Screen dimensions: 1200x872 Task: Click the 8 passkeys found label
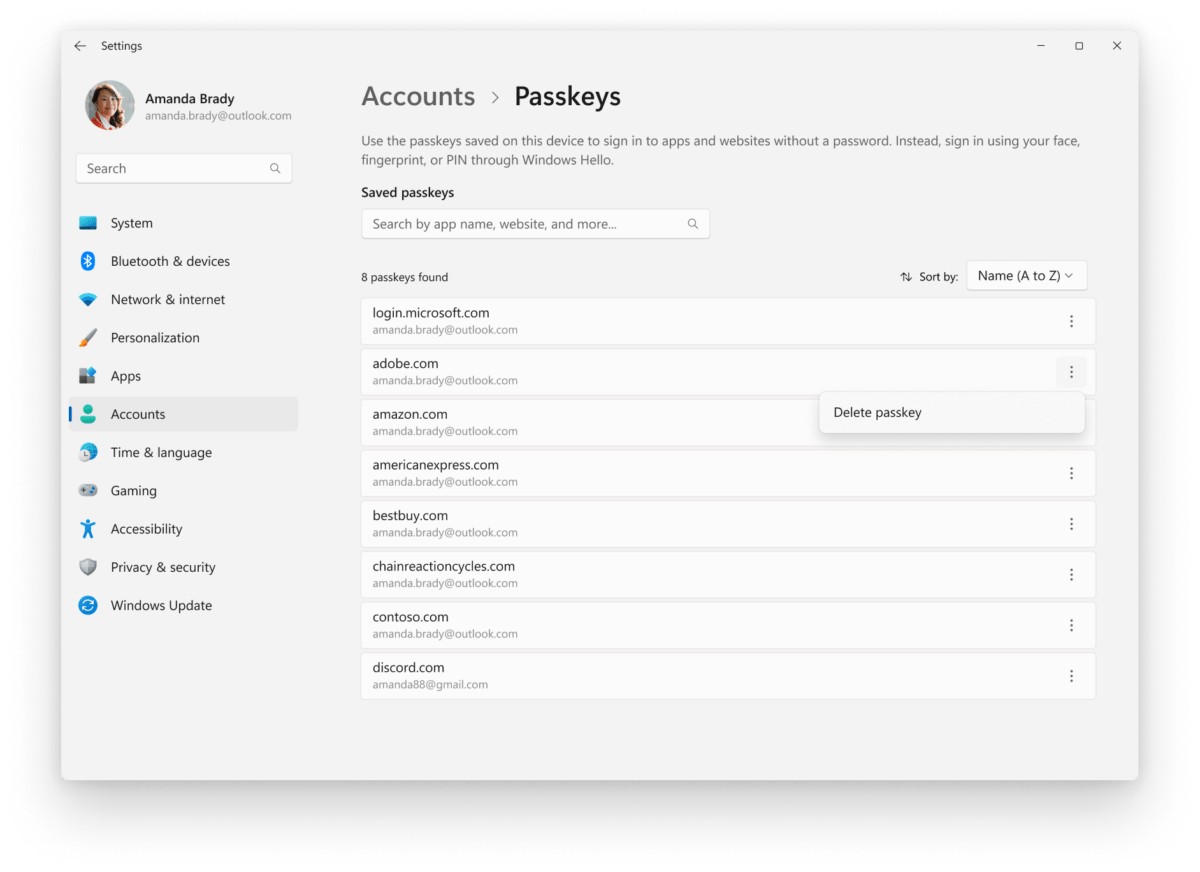point(405,277)
